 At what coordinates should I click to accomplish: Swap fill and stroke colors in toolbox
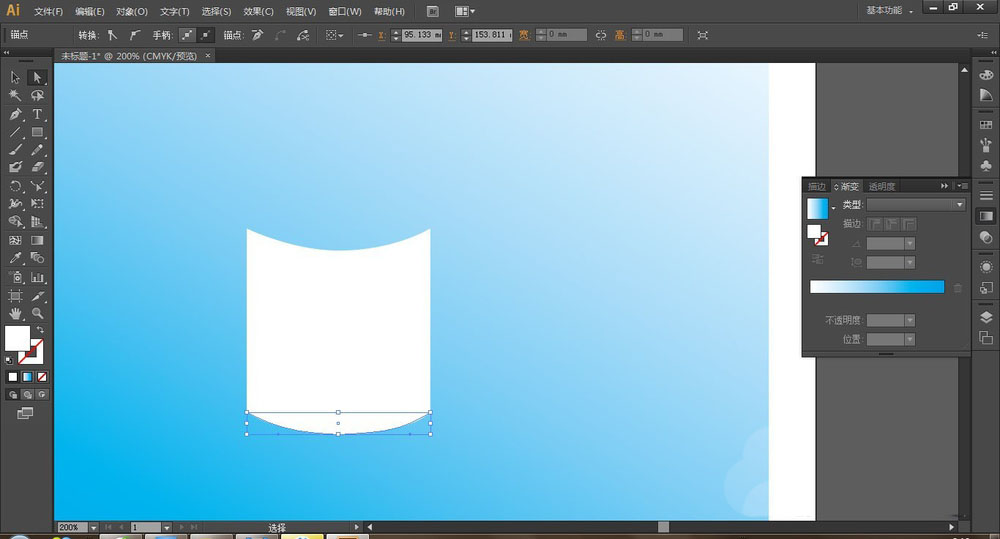pyautogui.click(x=40, y=330)
